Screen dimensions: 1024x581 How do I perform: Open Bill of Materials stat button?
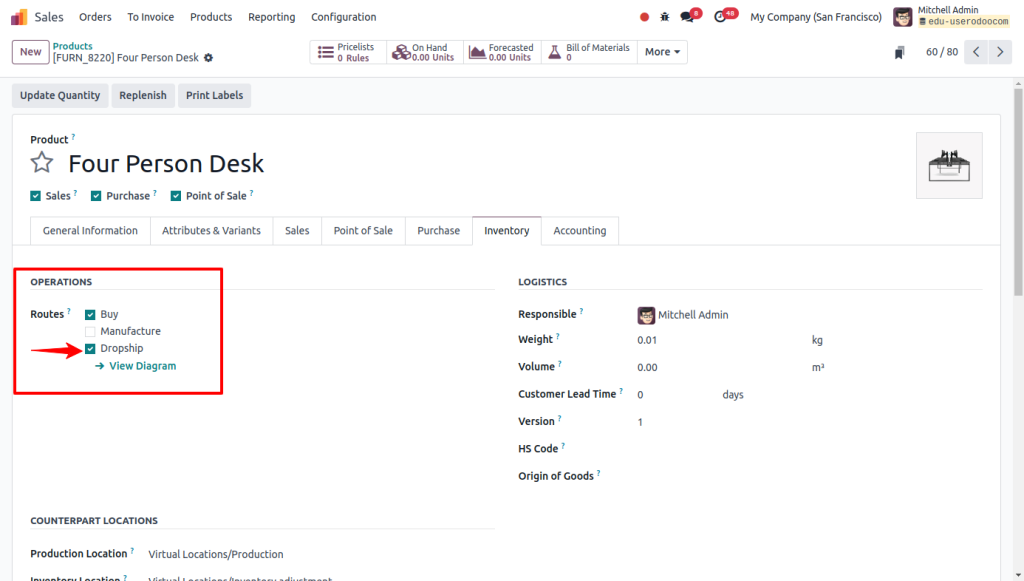(589, 52)
